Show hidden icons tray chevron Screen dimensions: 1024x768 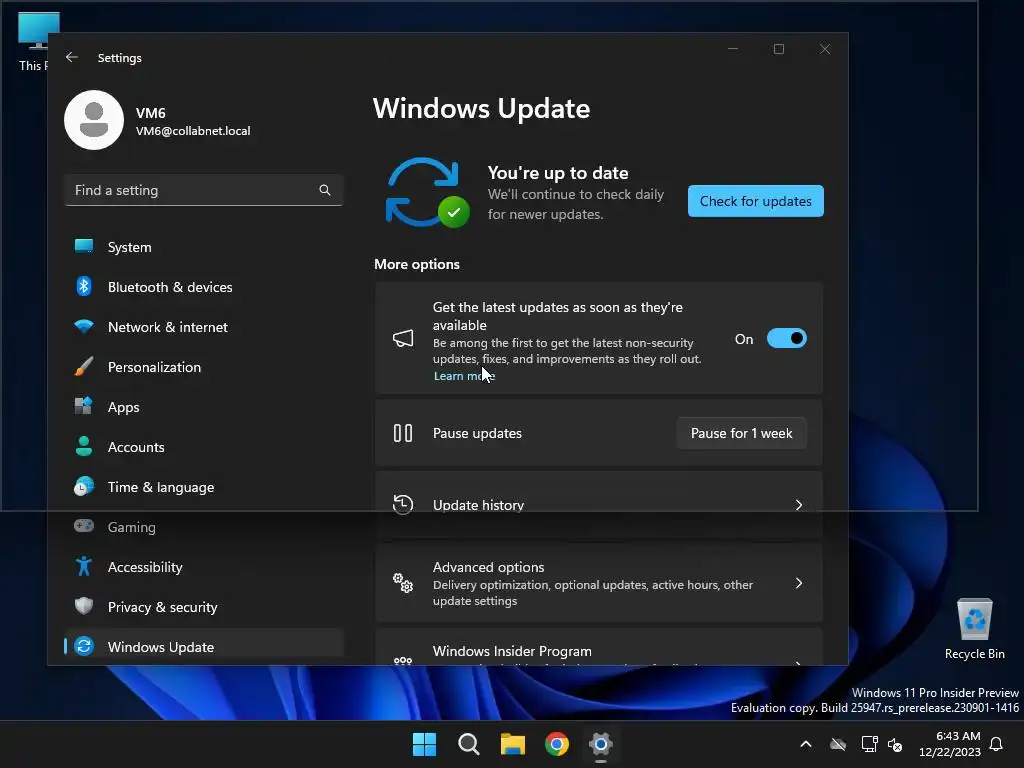click(806, 744)
